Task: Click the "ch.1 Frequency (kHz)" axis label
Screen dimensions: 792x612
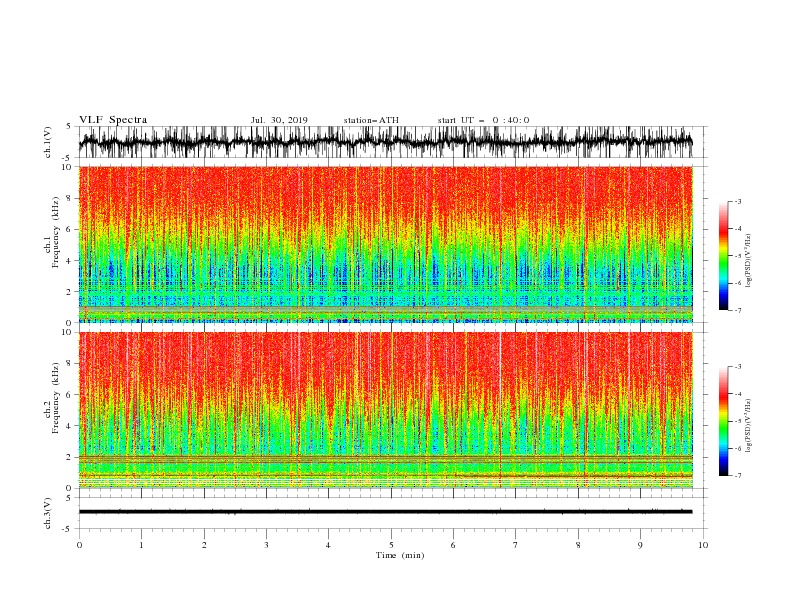Action: coord(52,232)
